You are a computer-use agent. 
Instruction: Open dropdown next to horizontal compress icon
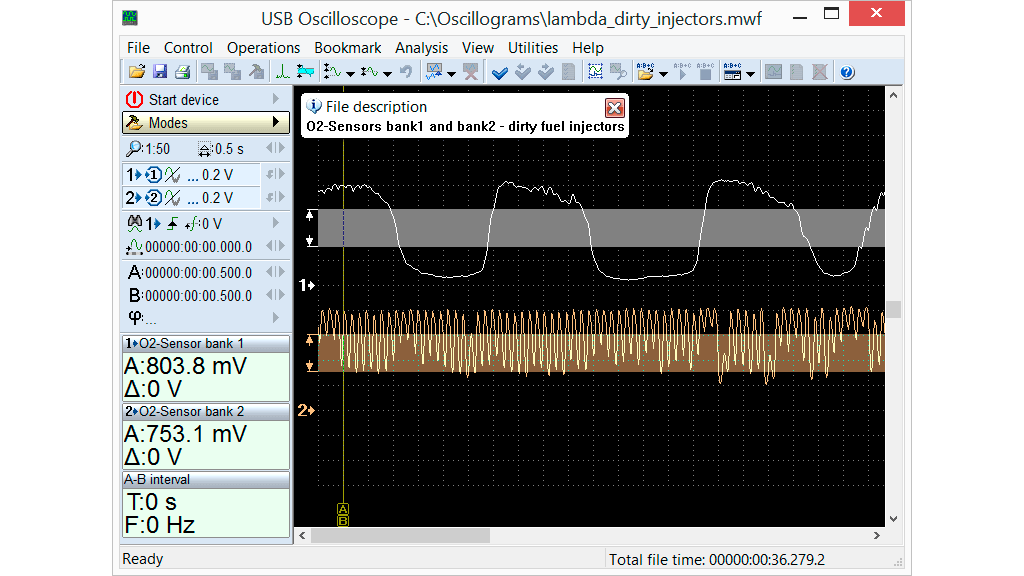387,73
